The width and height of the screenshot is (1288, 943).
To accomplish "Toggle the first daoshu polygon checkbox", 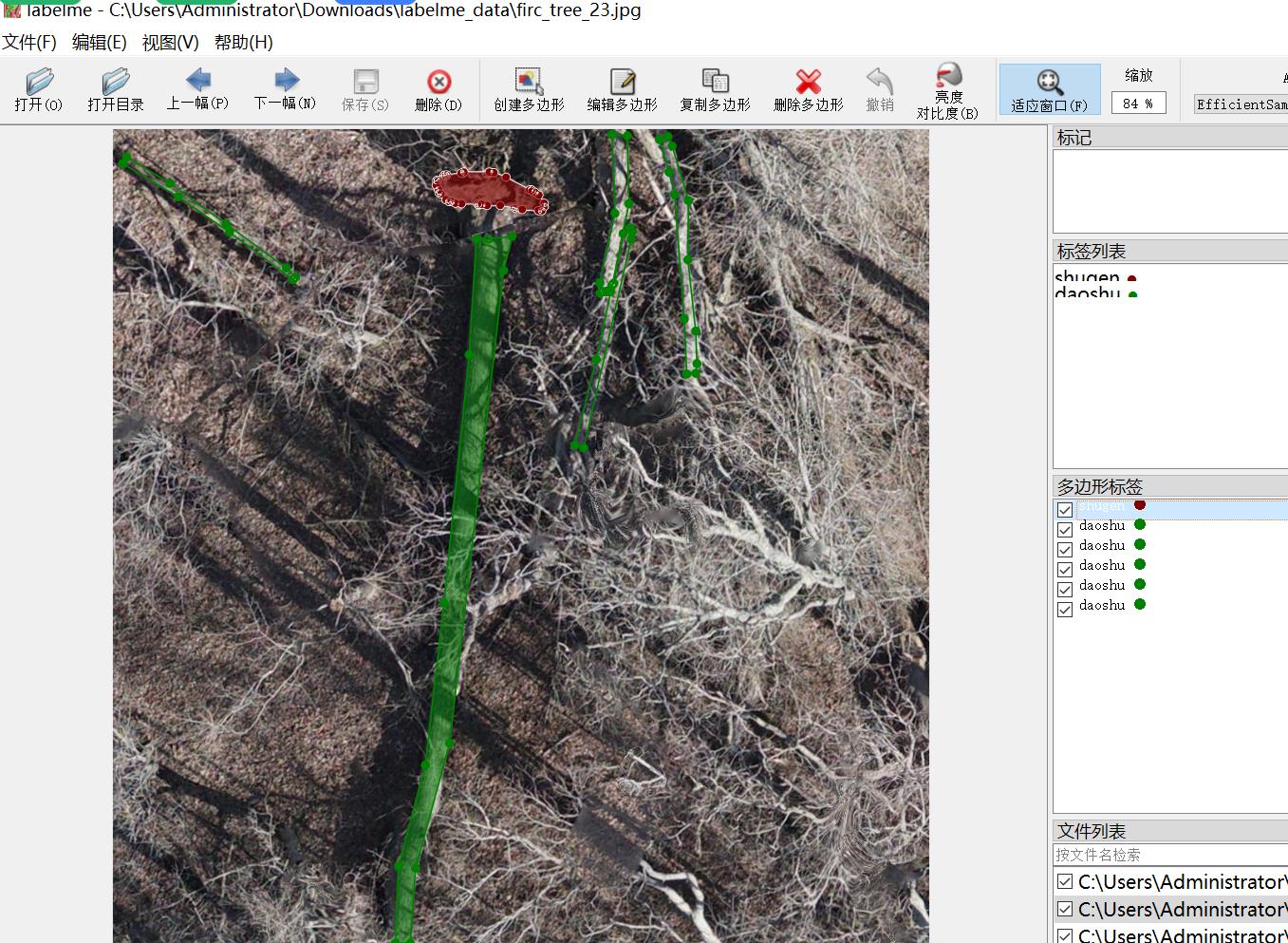I will tap(1065, 530).
